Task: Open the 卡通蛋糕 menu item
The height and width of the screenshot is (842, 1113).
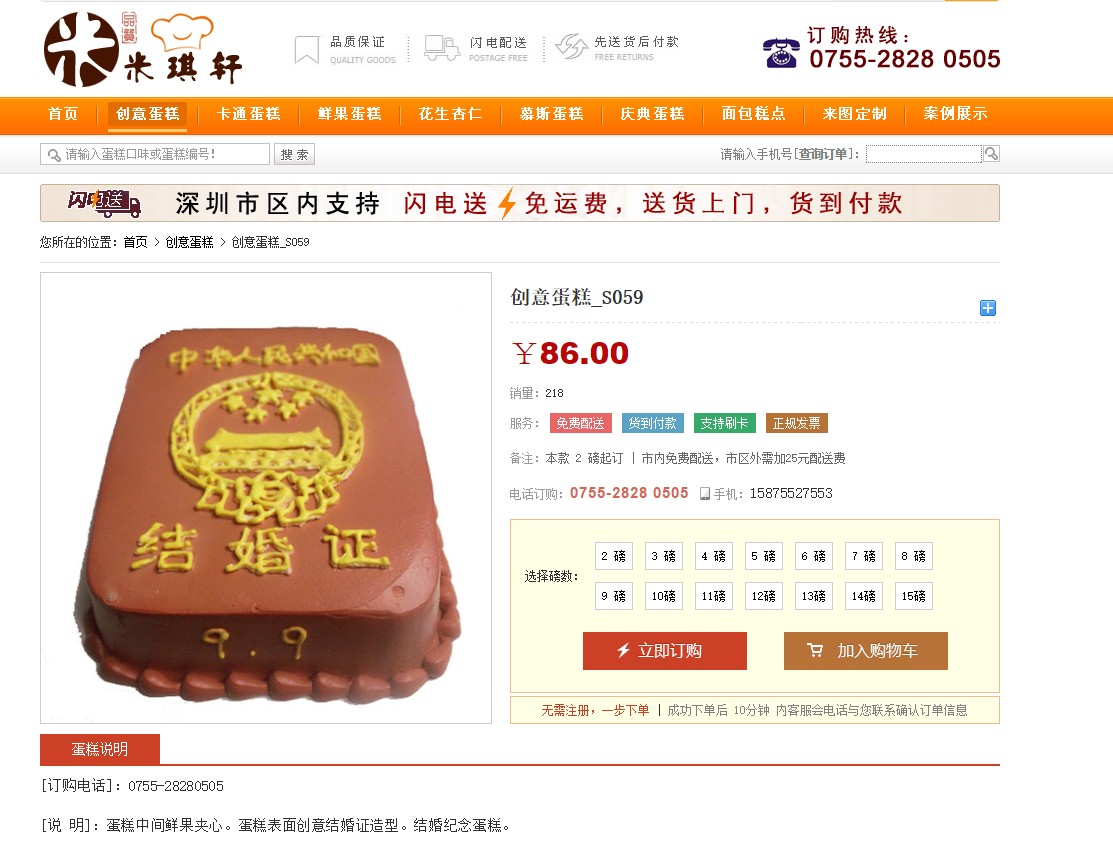Action: [248, 114]
